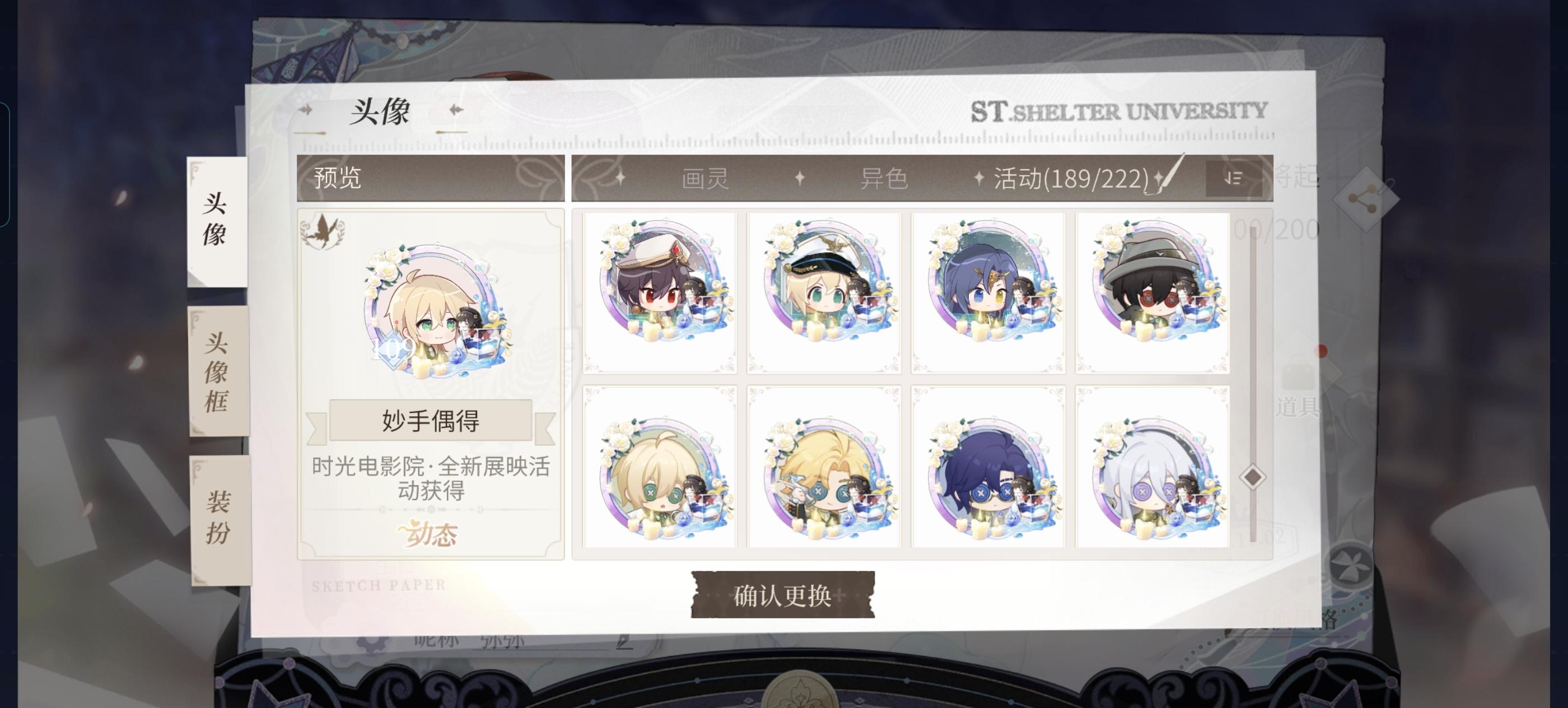Open the sort order icon
This screenshot has height=708, width=1568.
point(1233,178)
